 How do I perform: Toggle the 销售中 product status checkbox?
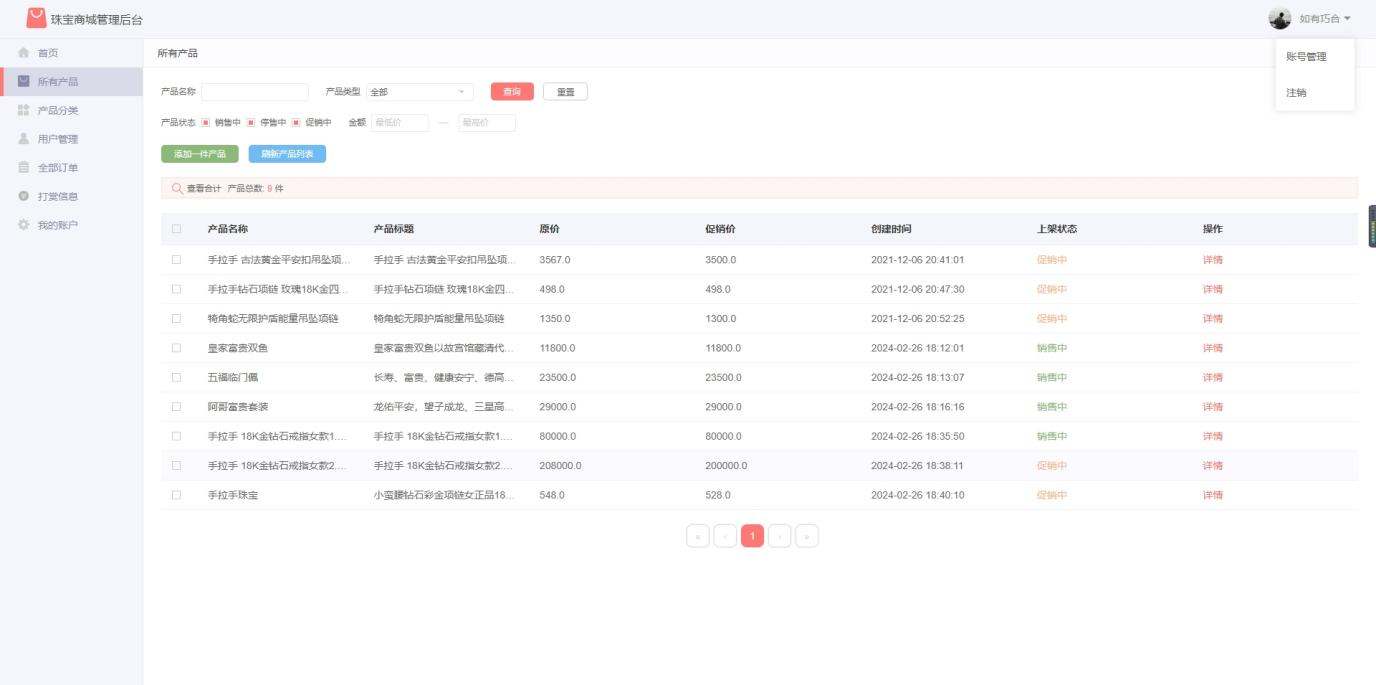click(203, 123)
